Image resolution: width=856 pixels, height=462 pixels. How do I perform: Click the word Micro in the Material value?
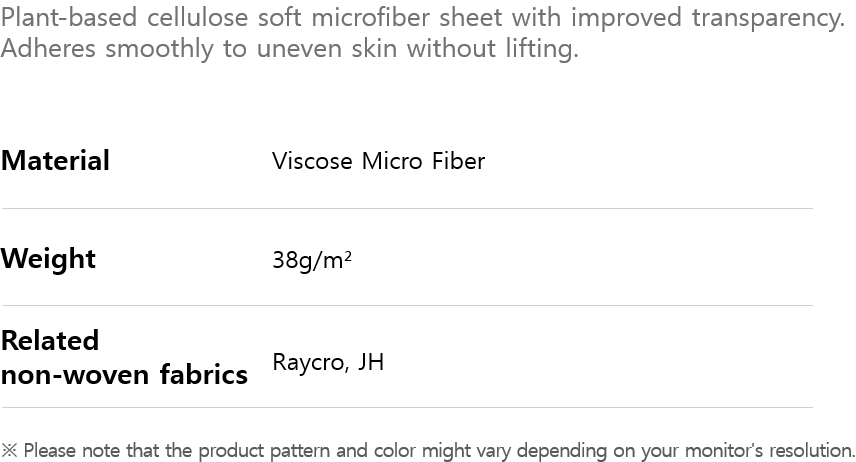[x=394, y=161]
